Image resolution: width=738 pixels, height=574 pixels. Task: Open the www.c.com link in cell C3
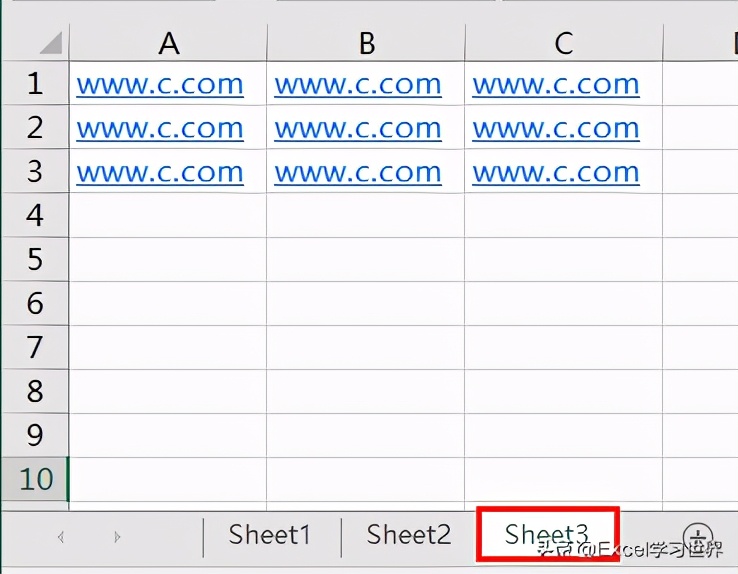coord(556,173)
